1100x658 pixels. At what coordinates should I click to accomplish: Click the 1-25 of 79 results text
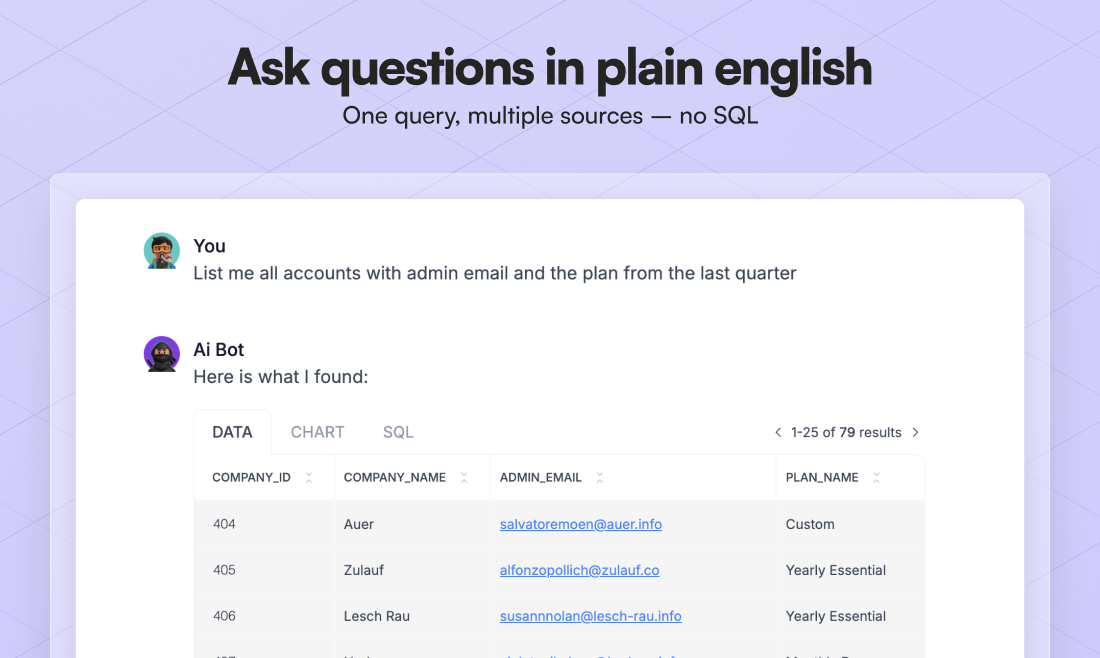pos(846,433)
